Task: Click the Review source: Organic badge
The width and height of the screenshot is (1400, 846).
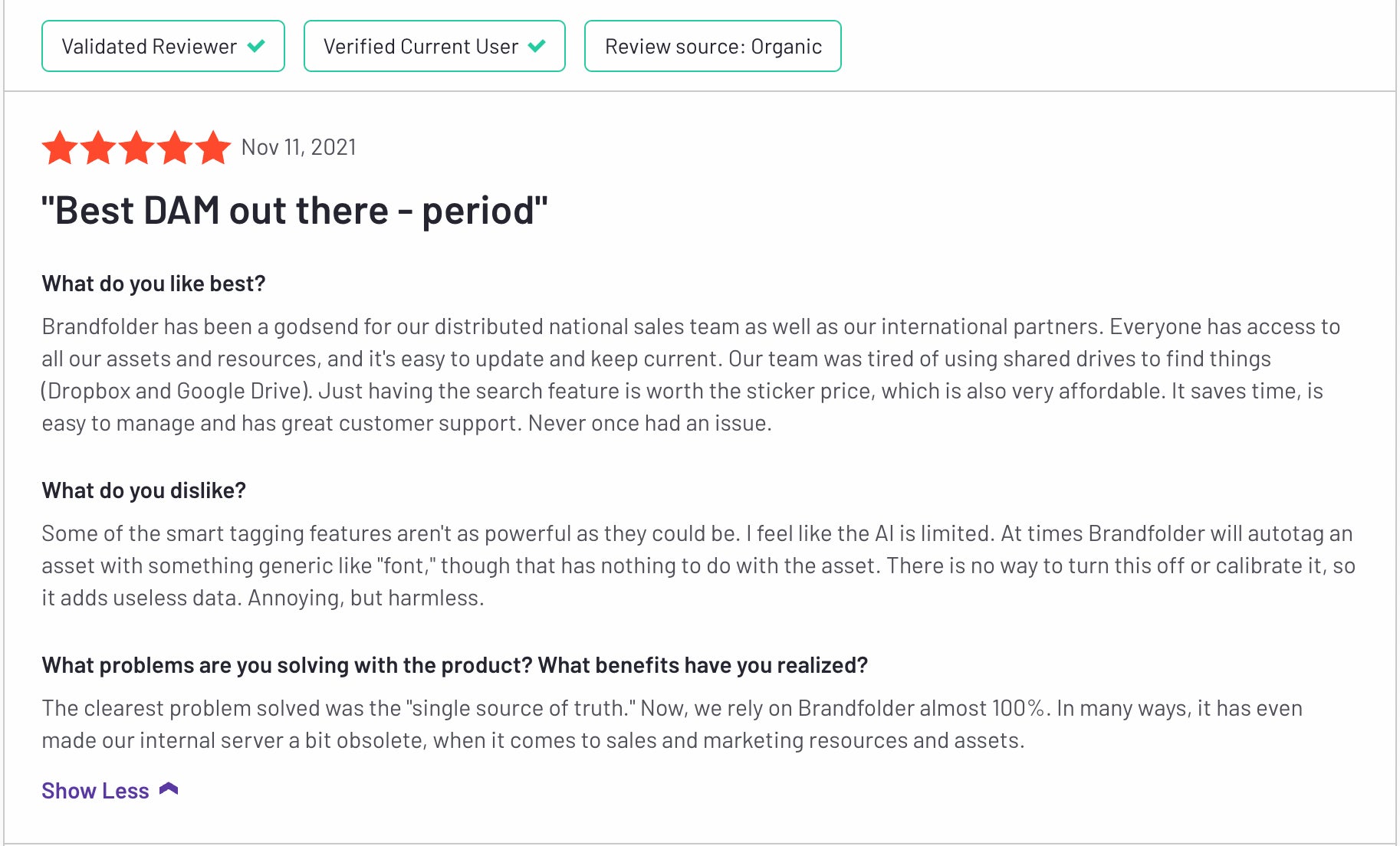Action: click(x=713, y=46)
